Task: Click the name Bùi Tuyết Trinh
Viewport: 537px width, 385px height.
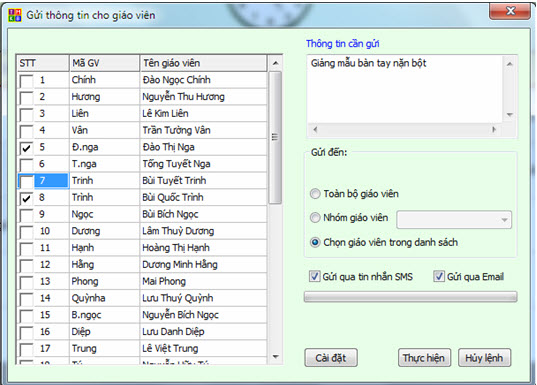Action: [174, 181]
